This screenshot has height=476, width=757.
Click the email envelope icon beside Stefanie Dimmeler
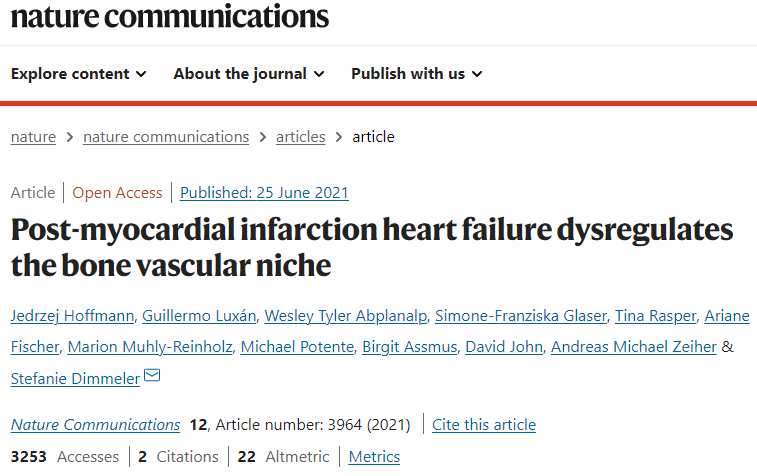pyautogui.click(x=152, y=376)
